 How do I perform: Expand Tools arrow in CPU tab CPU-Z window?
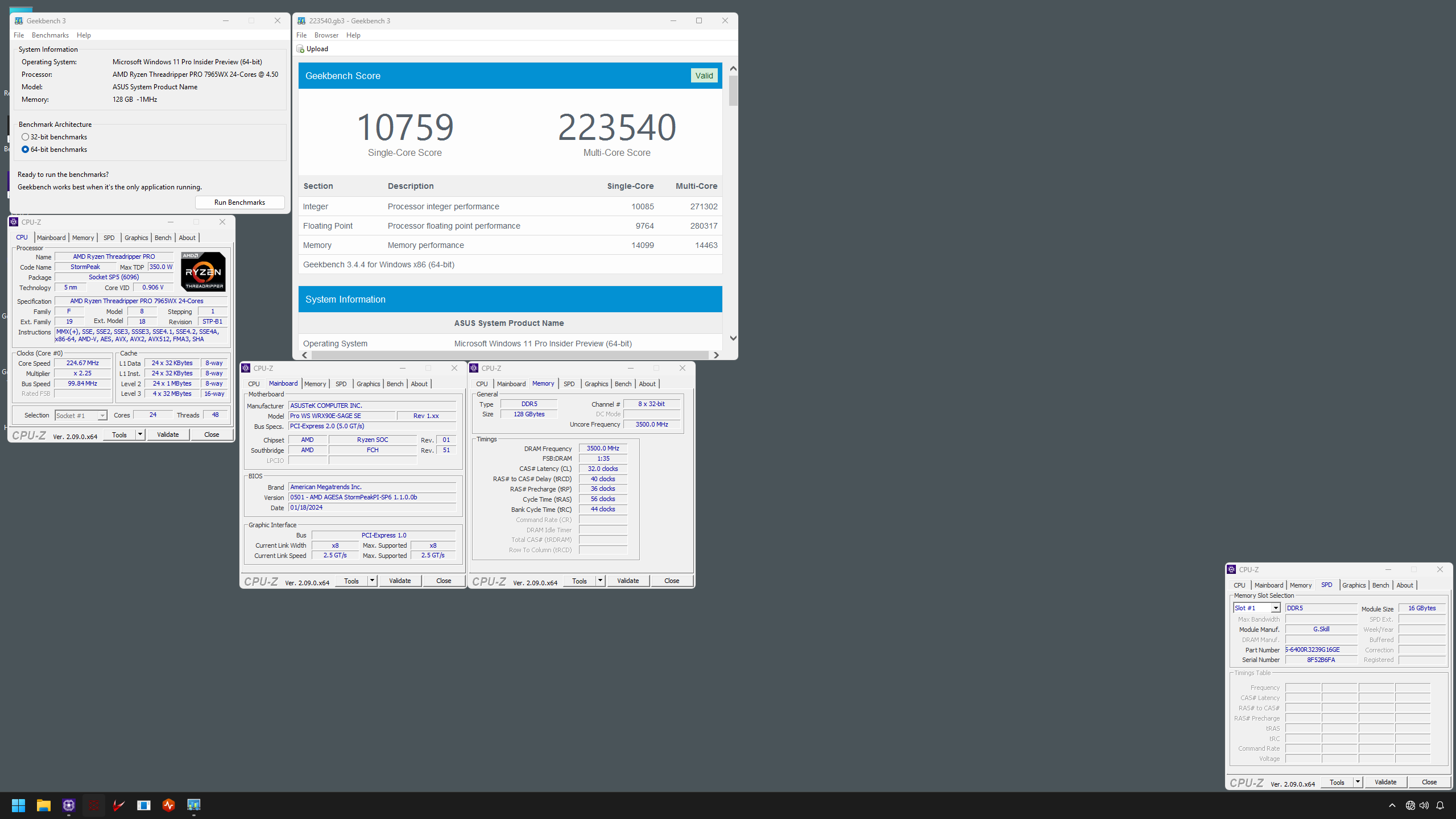click(x=140, y=435)
